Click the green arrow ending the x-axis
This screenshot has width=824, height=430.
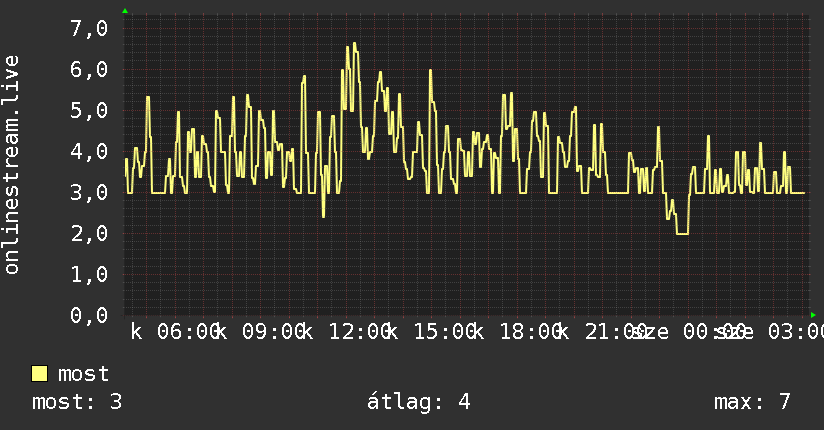(813, 315)
